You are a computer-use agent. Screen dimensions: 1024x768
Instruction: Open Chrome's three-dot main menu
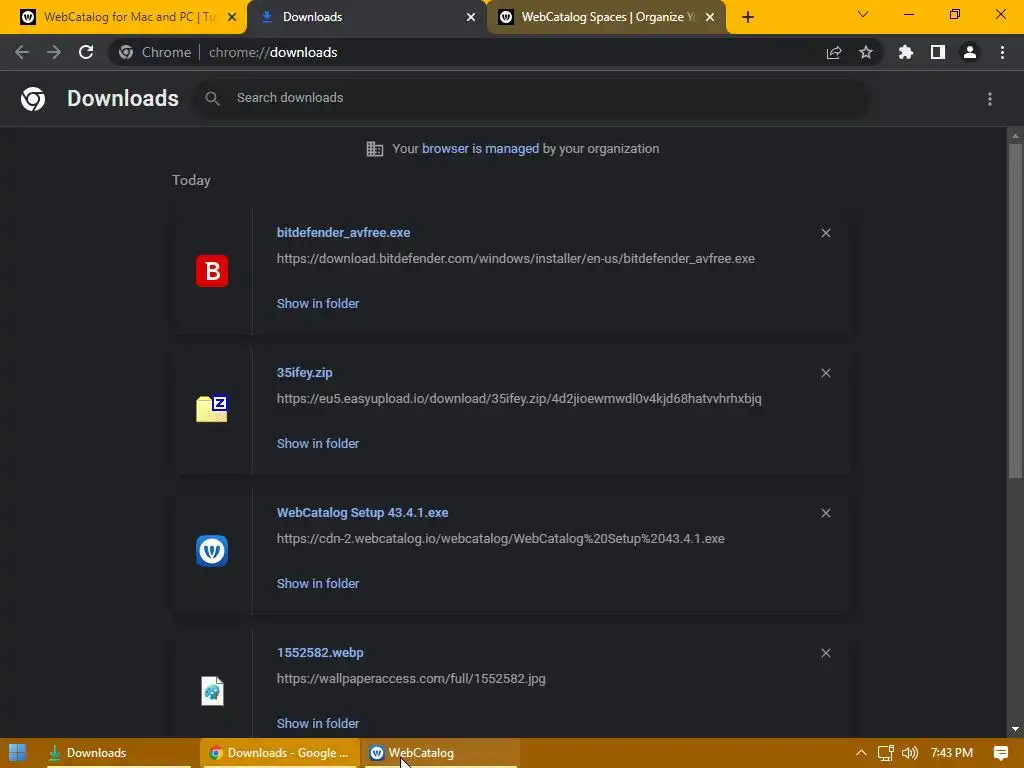click(x=1002, y=52)
